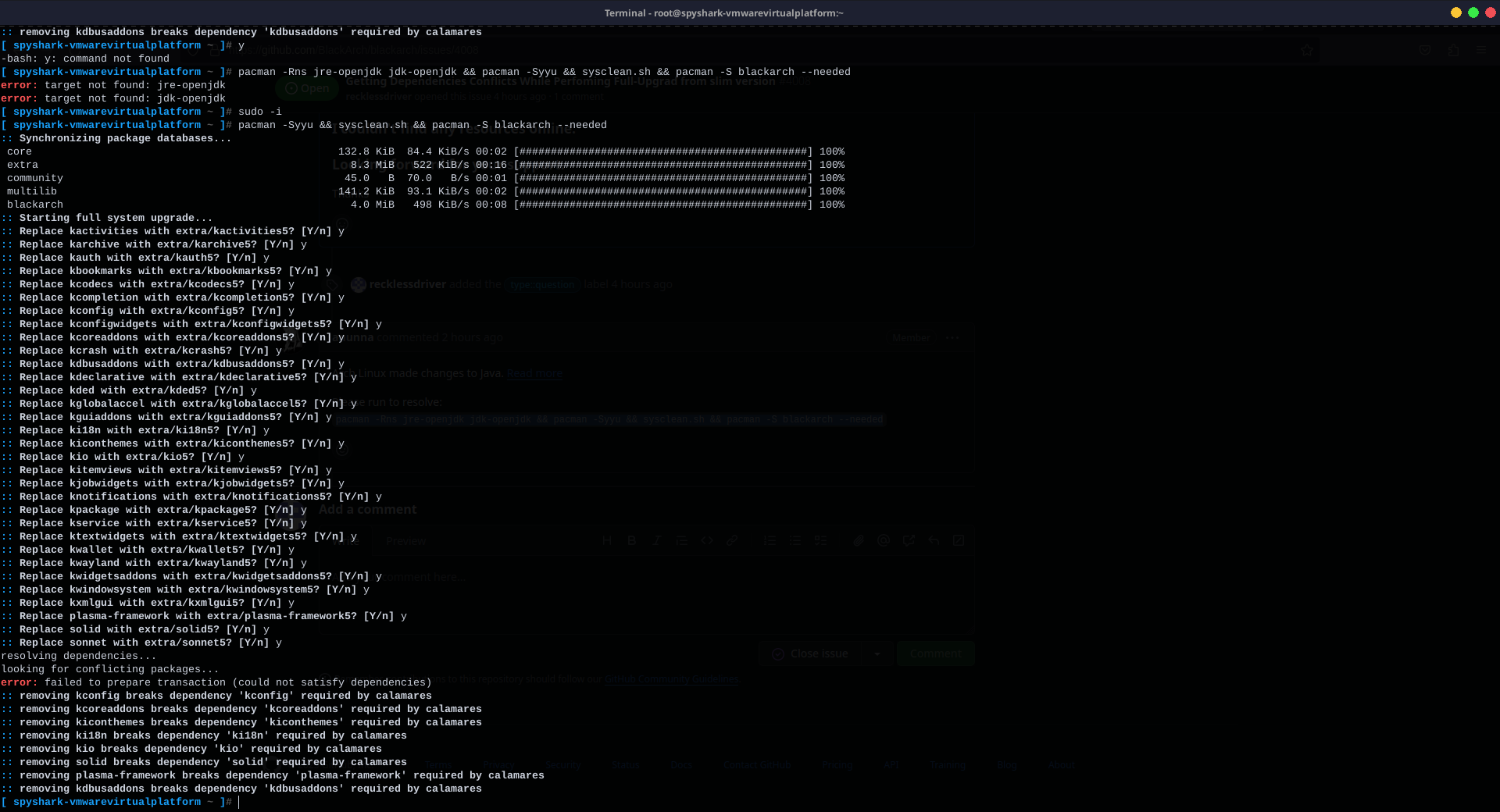
Task: Click the Comment button
Action: (935, 654)
